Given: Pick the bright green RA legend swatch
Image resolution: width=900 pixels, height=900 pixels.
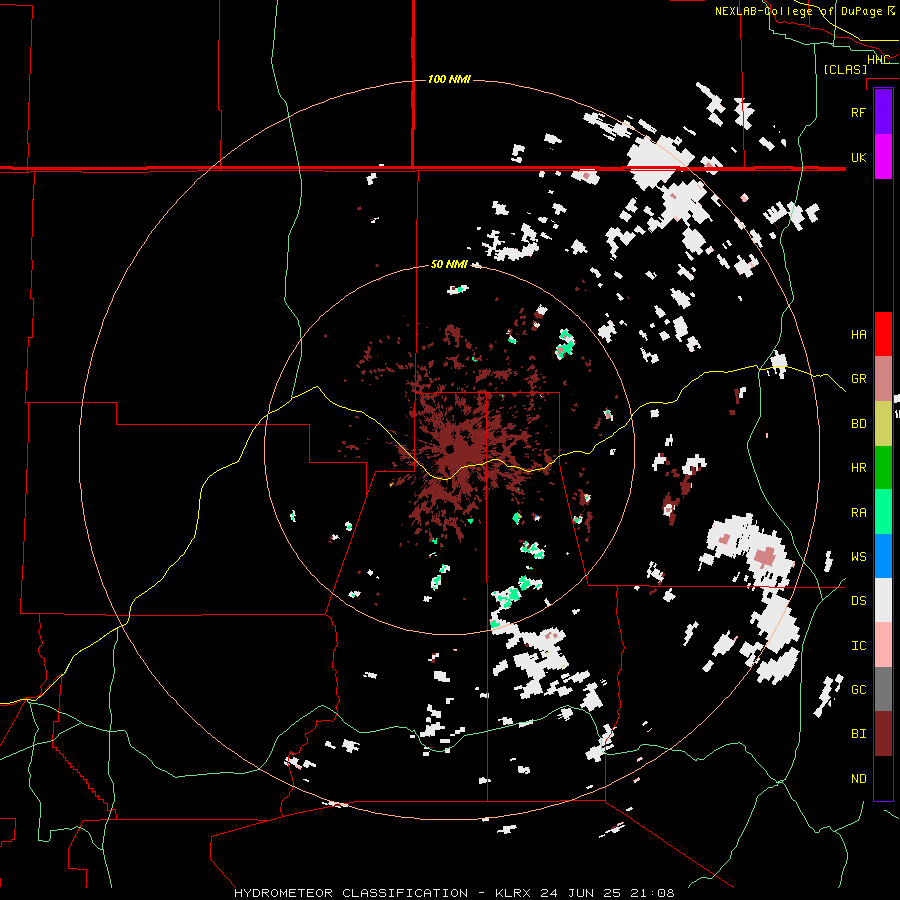Looking at the screenshot, I should (x=883, y=512).
